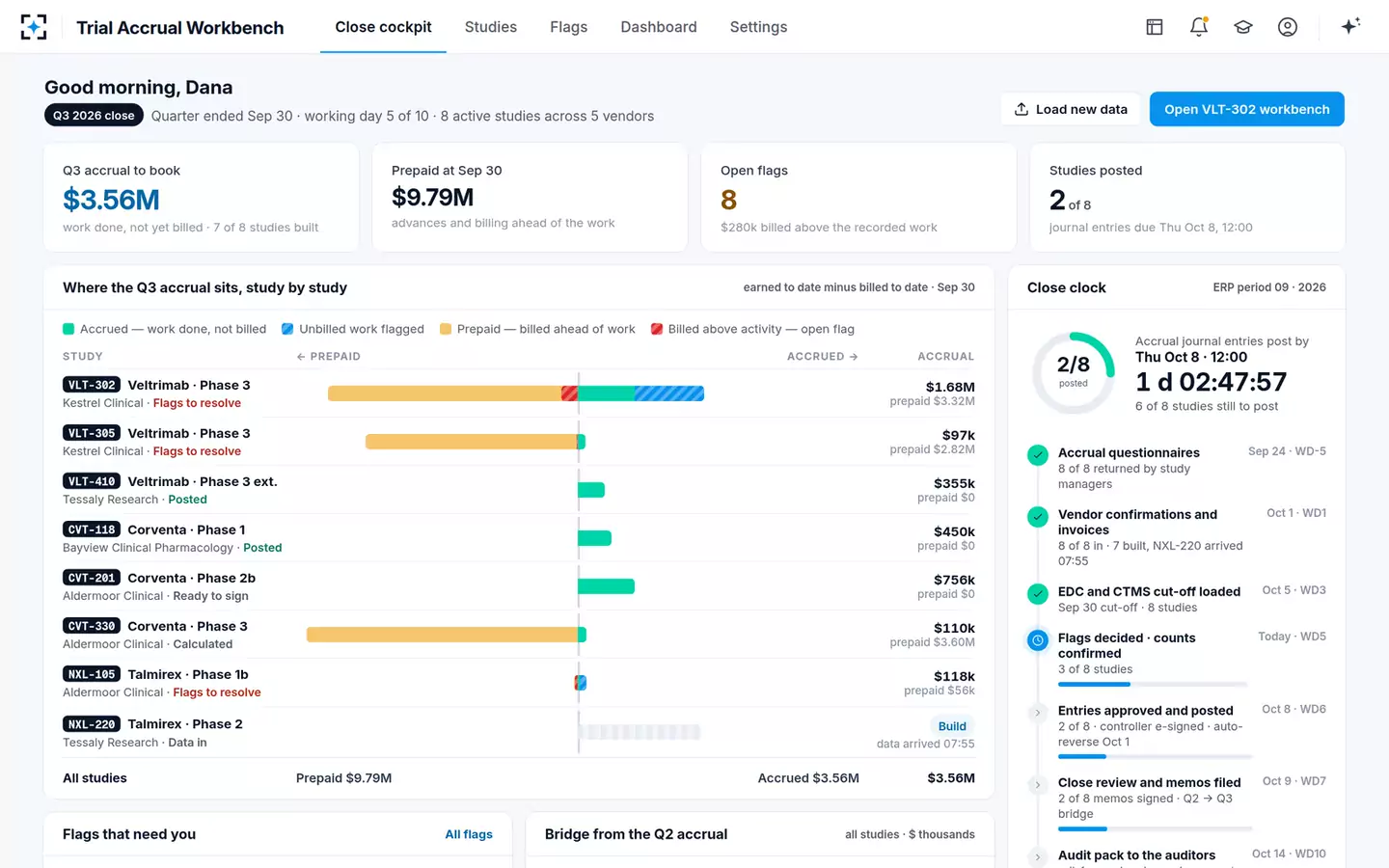Click "Flags to resolve" under NXL-105 Talmirex
1389x868 pixels.
point(217,692)
